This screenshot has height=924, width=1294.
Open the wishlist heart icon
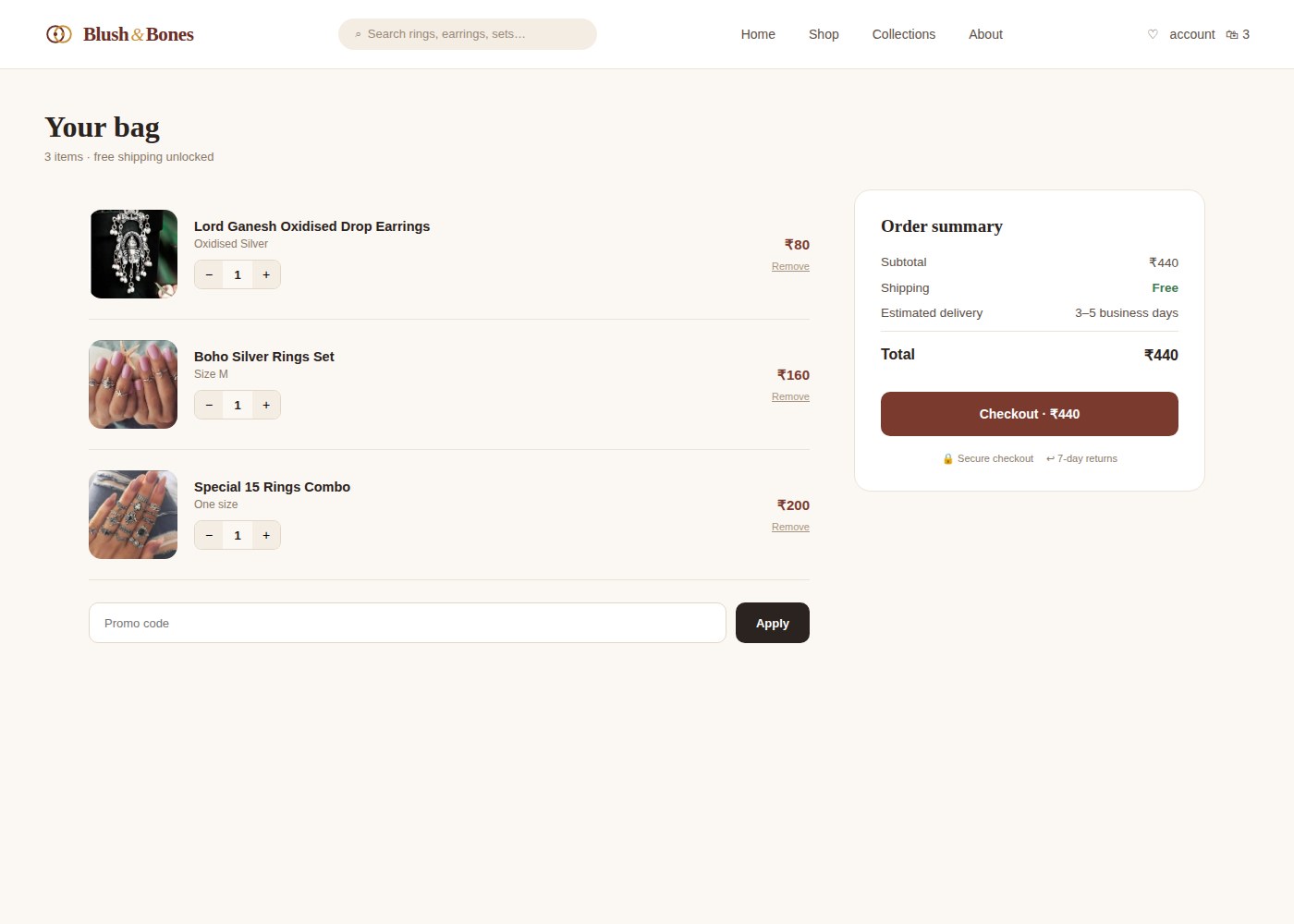click(x=1153, y=34)
